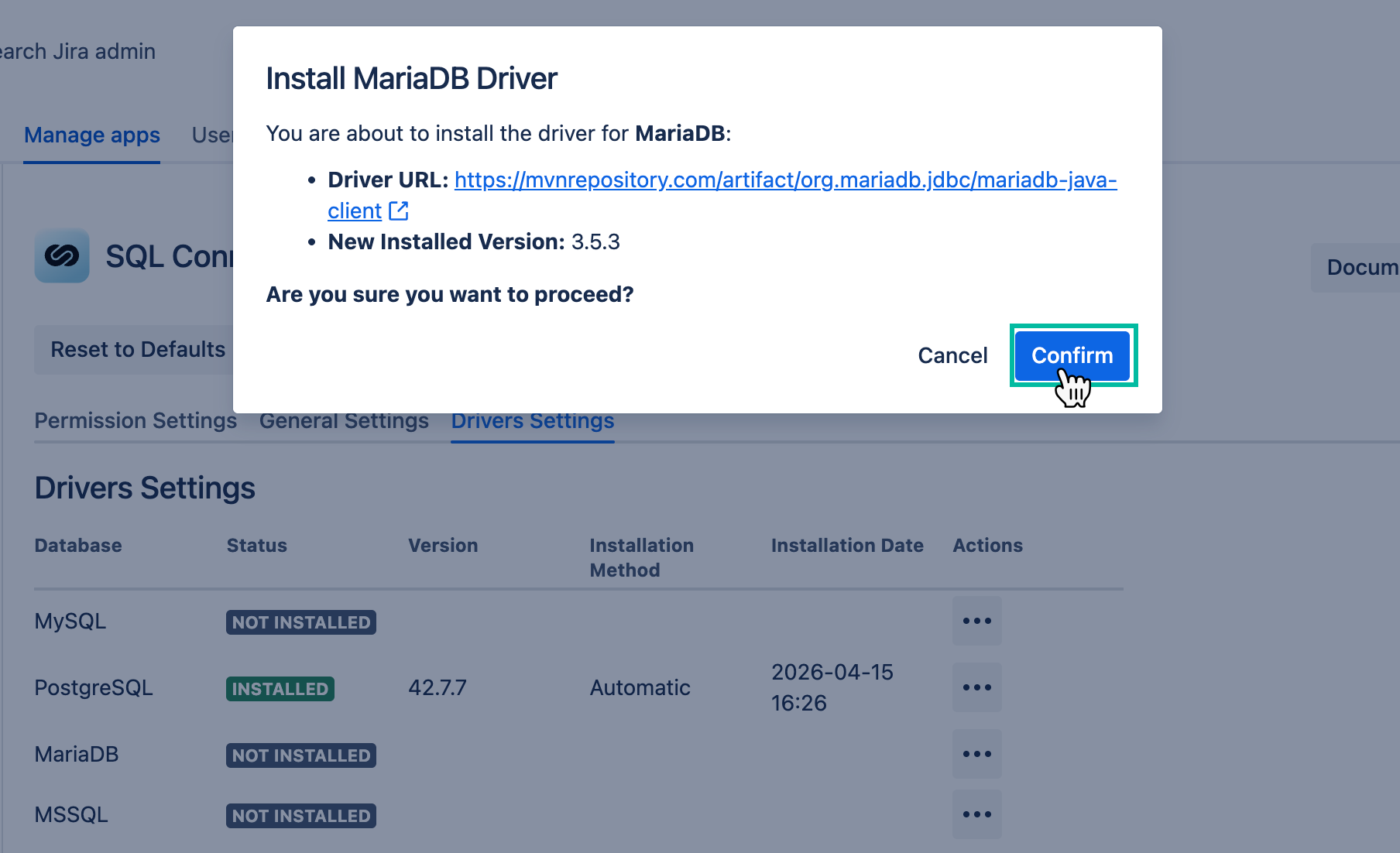Screen dimensions: 1400x853
Task: Click the external link icon after the driver URL
Action: tap(399, 211)
